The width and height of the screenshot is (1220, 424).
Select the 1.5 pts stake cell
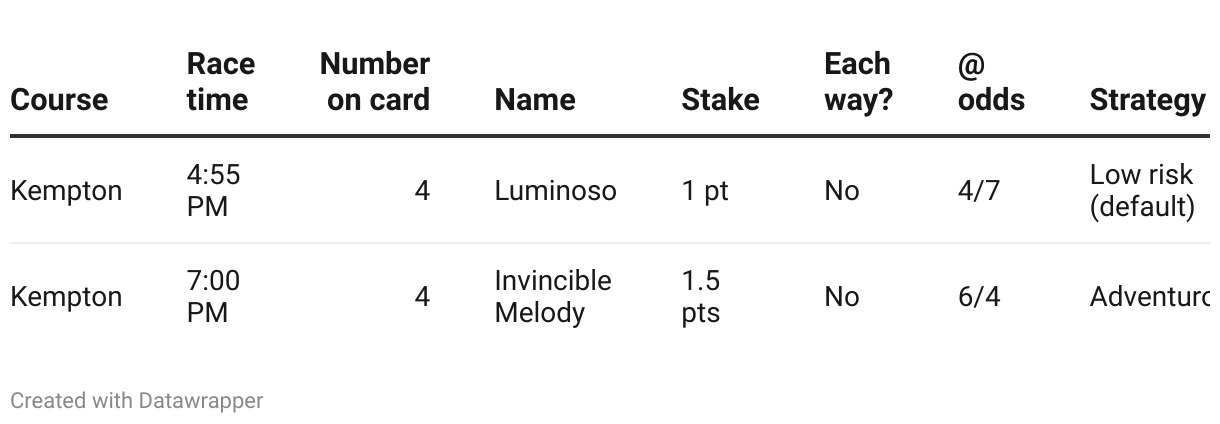click(701, 297)
